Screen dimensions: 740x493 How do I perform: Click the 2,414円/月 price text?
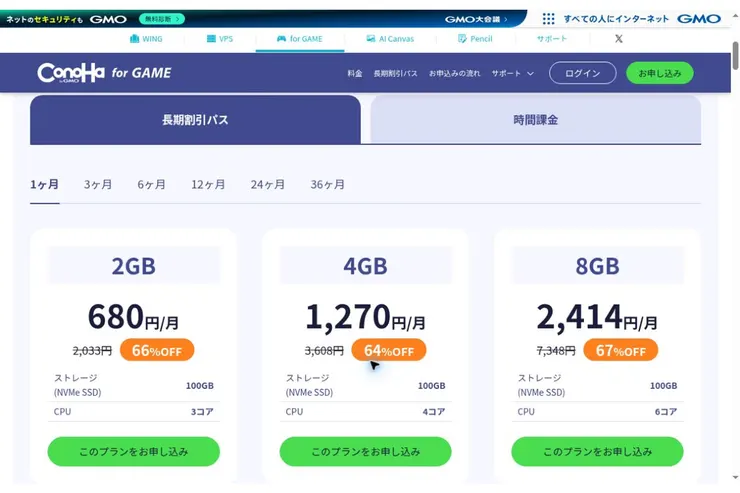click(597, 317)
